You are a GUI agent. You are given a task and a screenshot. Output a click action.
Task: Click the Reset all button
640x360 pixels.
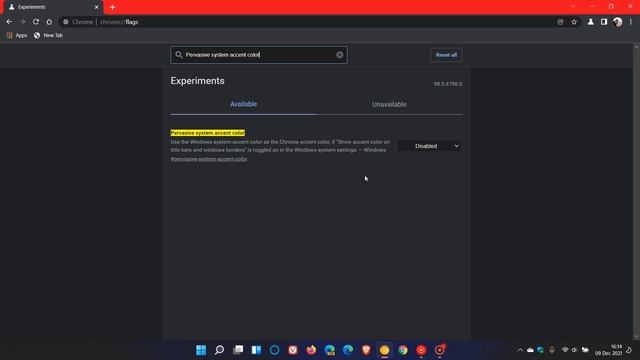coord(446,55)
